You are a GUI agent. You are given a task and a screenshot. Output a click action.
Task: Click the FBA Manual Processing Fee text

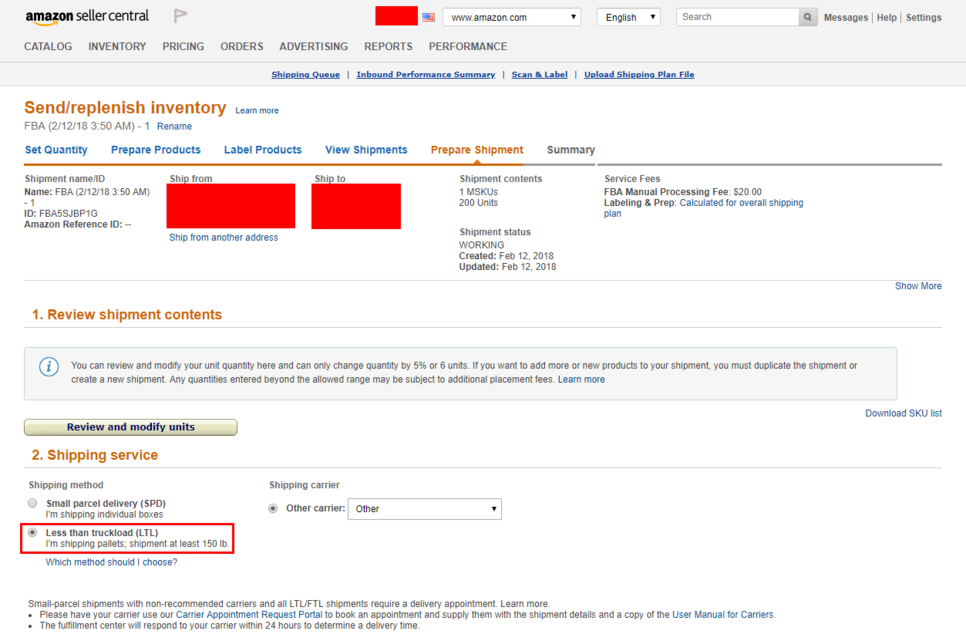[667, 192]
